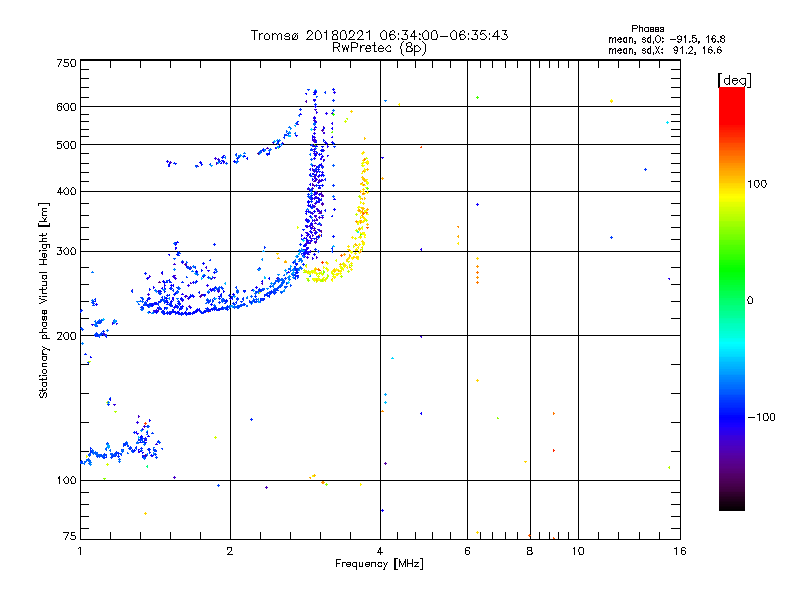Click the x-axis label '2'
The height and width of the screenshot is (600, 800).
click(x=230, y=551)
